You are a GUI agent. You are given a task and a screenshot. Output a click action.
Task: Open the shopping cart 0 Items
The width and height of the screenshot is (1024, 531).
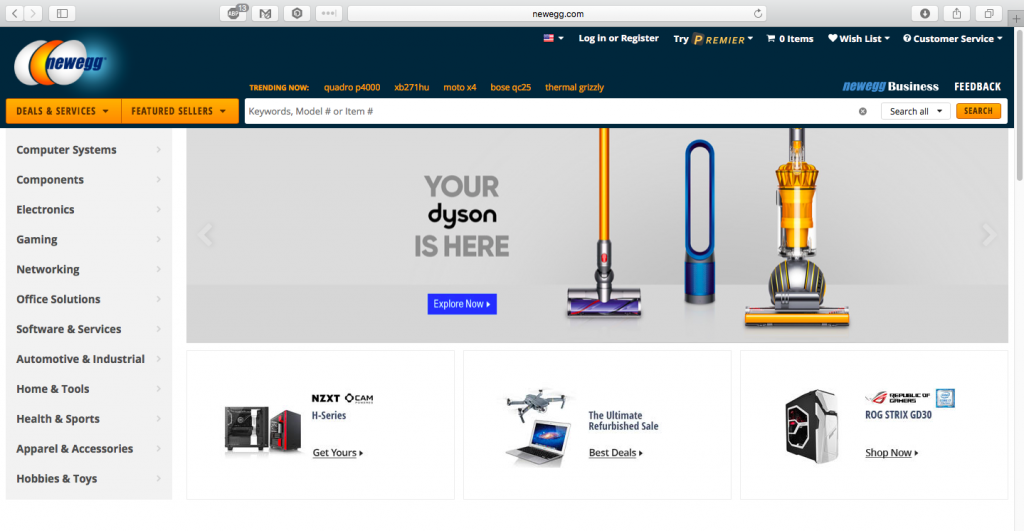coord(790,39)
